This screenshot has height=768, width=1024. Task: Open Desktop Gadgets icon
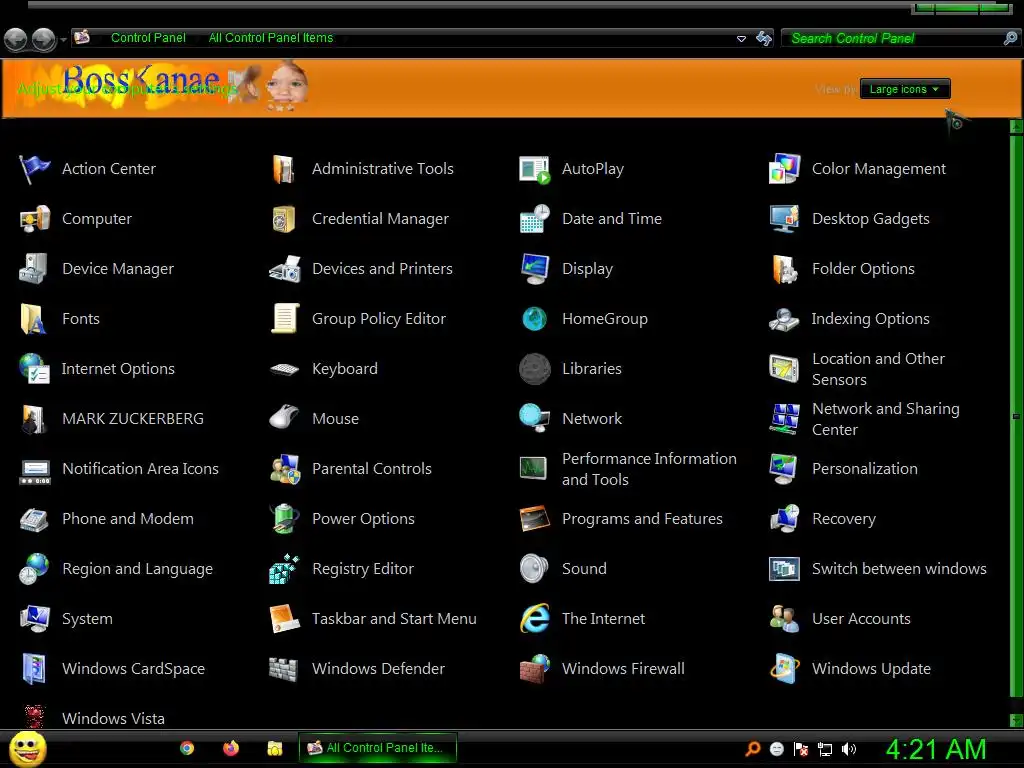point(784,219)
